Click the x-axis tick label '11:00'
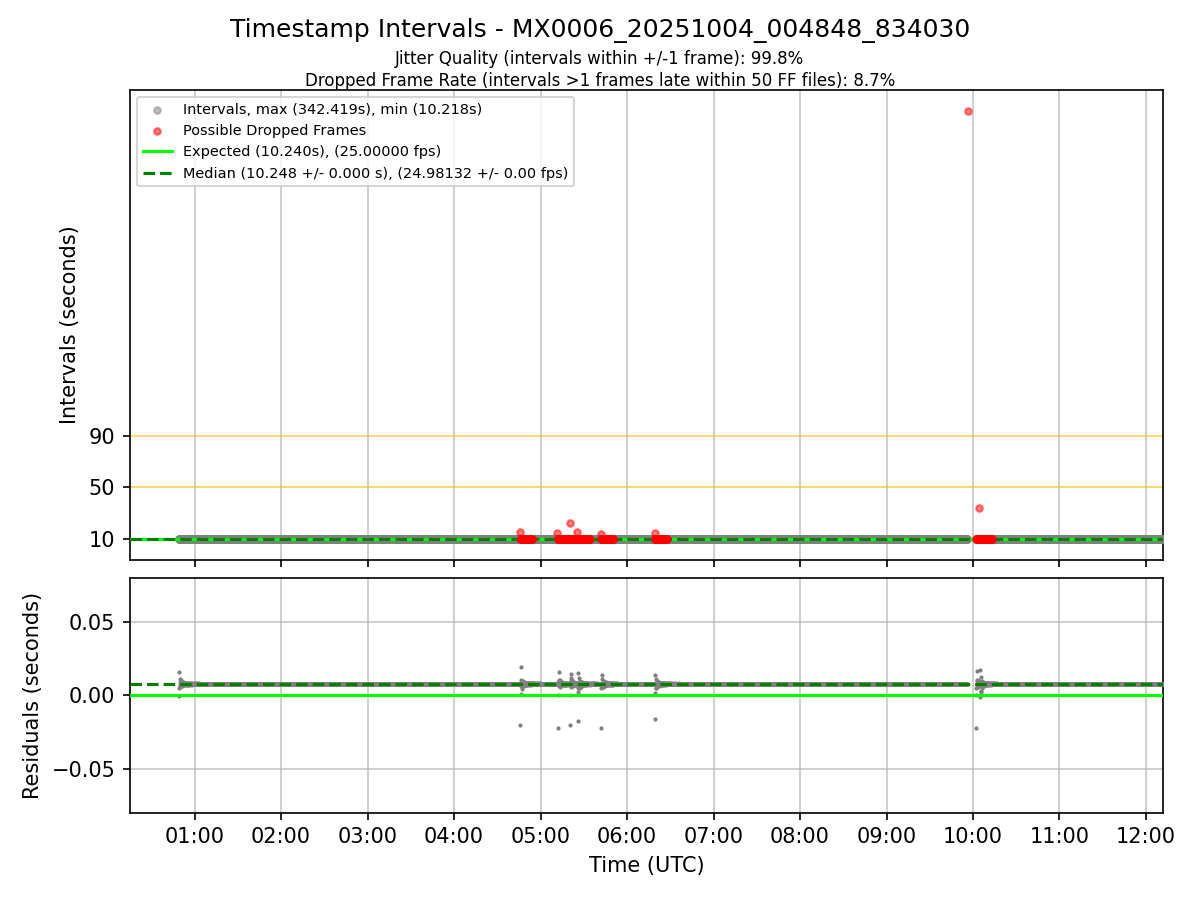Viewport: 1200px width, 900px height. click(1060, 835)
